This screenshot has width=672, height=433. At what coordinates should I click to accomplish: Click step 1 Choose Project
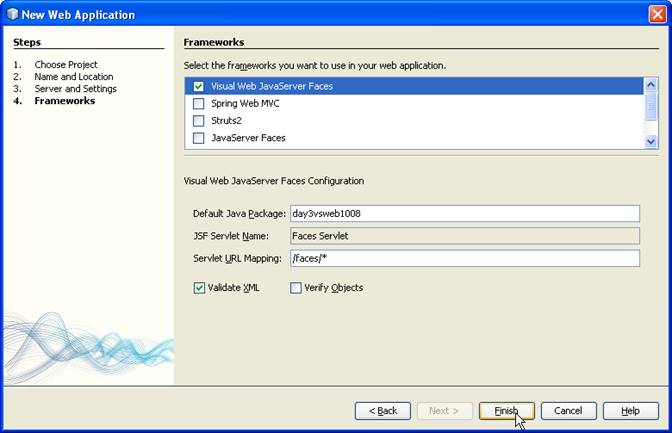tap(66, 64)
